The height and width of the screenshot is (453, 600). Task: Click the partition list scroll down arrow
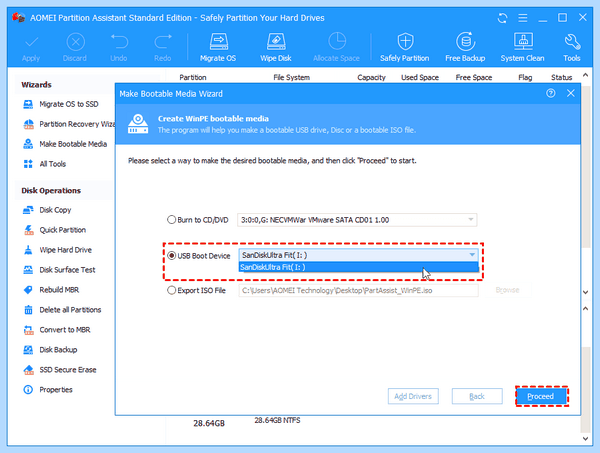(x=586, y=292)
